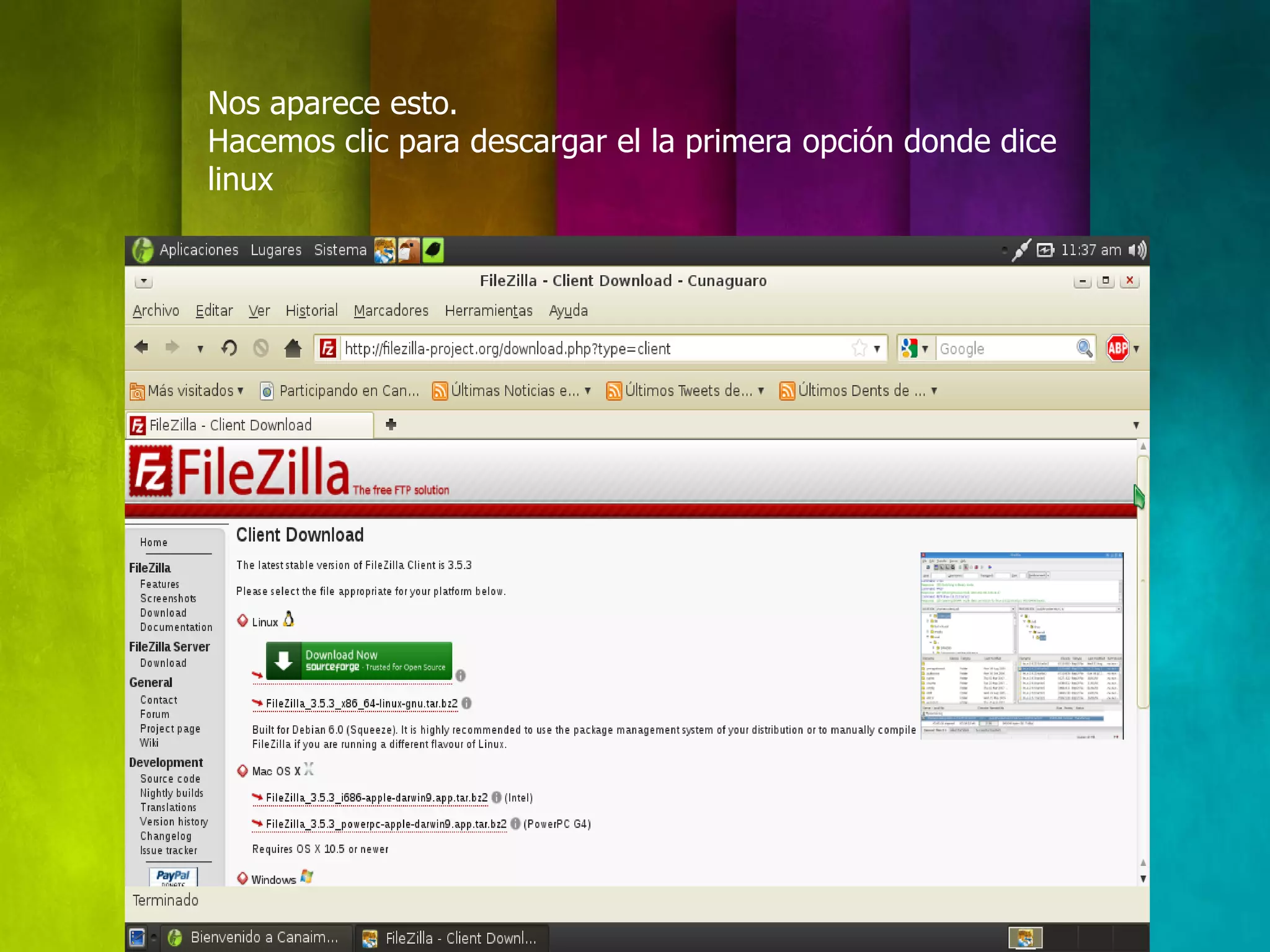Click the volume speaker icon in the panel
The width and height of the screenshot is (1270, 952).
(1137, 250)
